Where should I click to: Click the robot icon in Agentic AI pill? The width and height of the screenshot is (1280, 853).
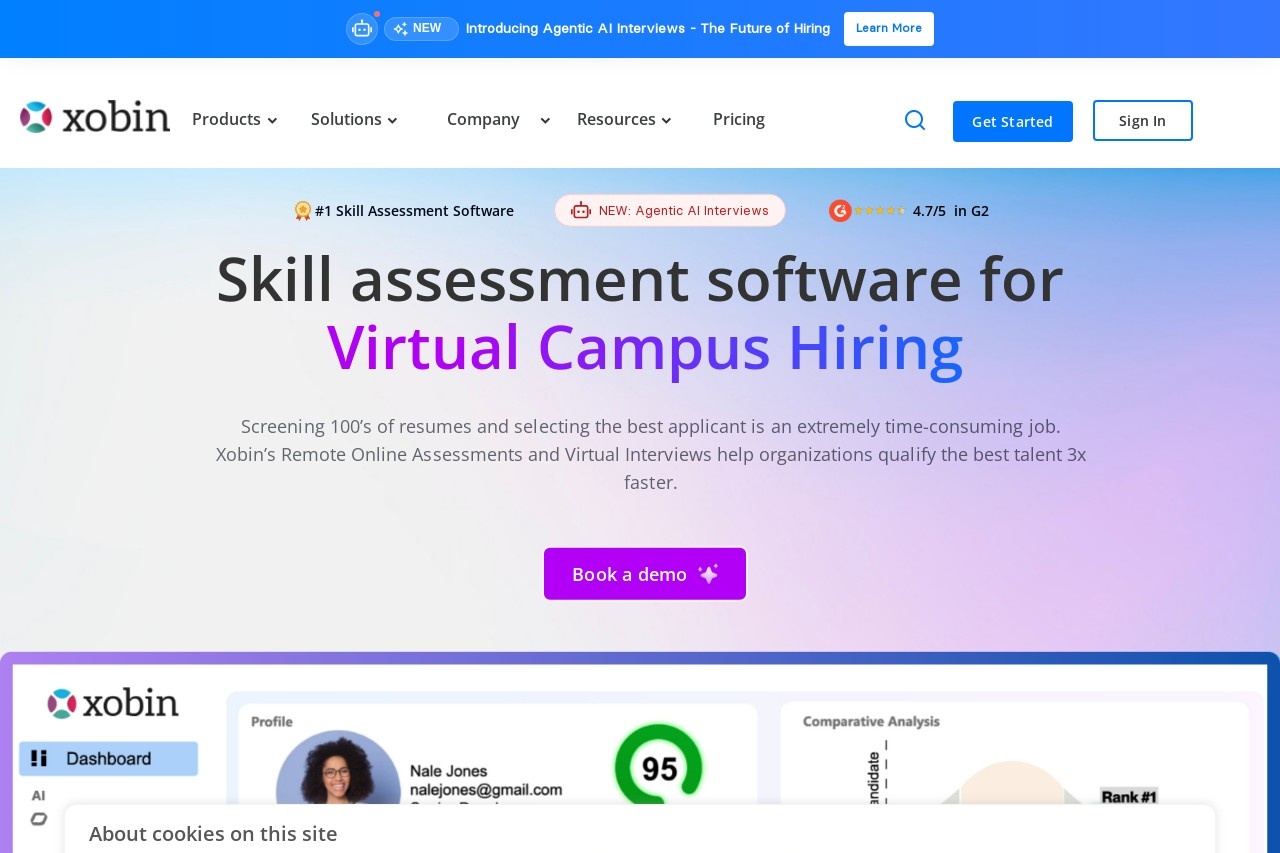point(581,211)
